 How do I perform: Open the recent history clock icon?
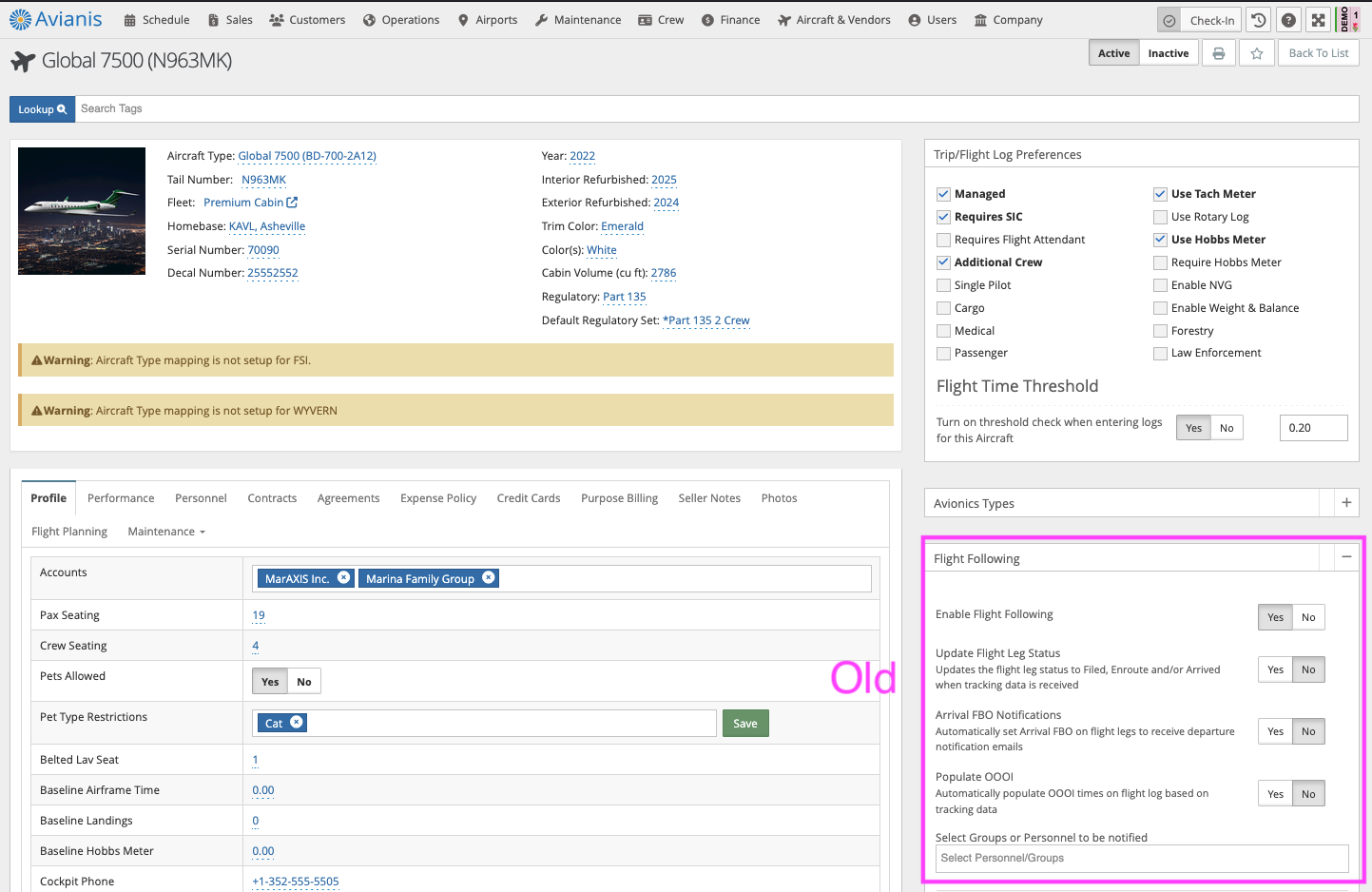[x=1259, y=20]
